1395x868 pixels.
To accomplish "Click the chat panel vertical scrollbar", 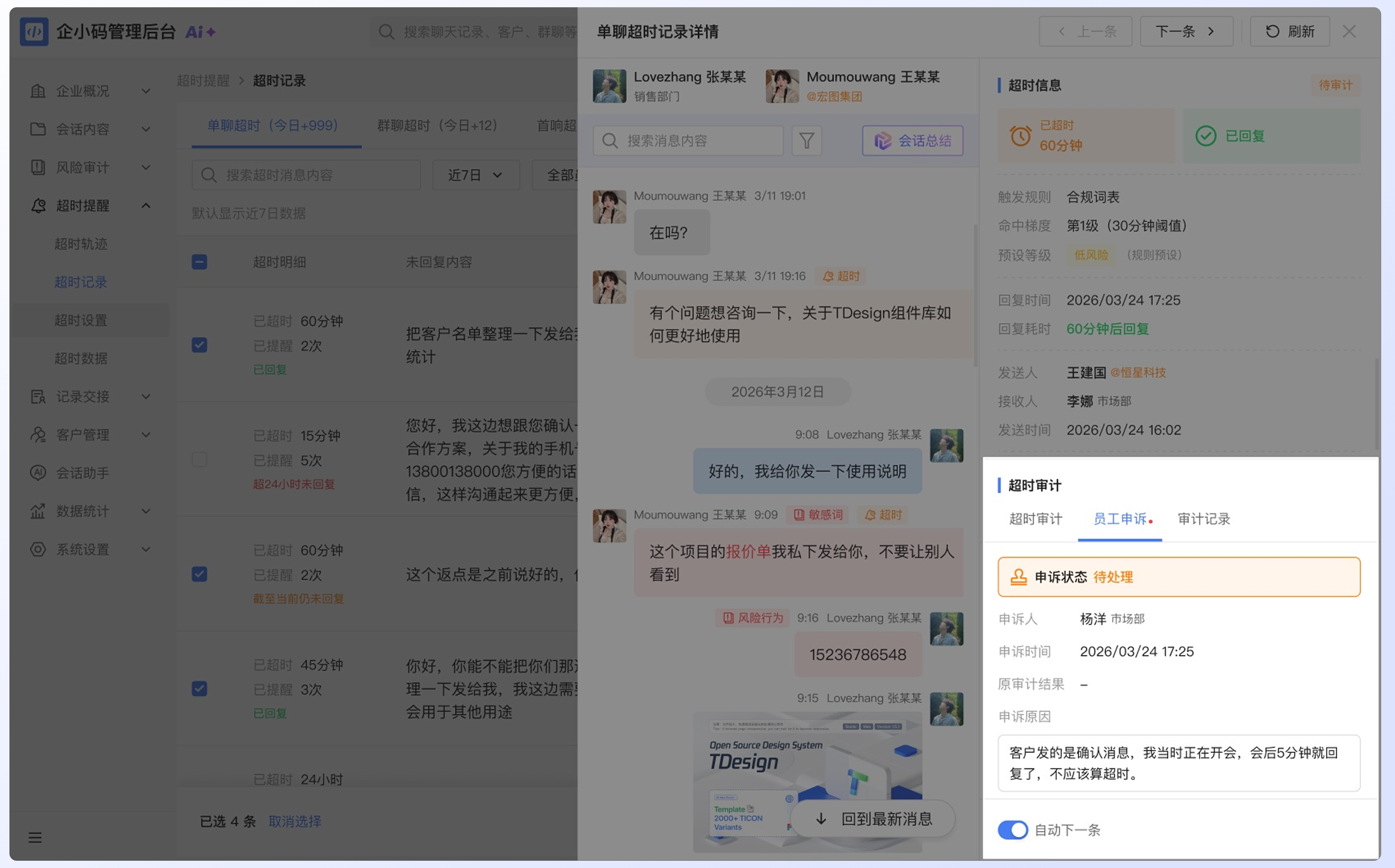I will tap(975, 296).
